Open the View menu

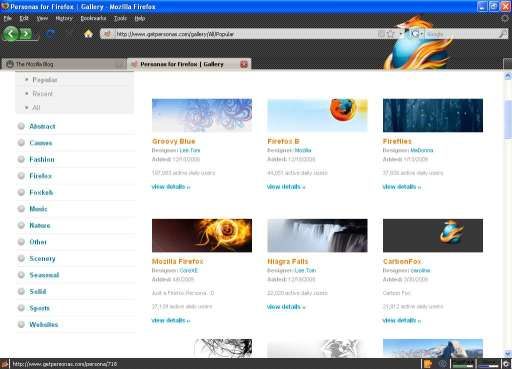[x=42, y=18]
